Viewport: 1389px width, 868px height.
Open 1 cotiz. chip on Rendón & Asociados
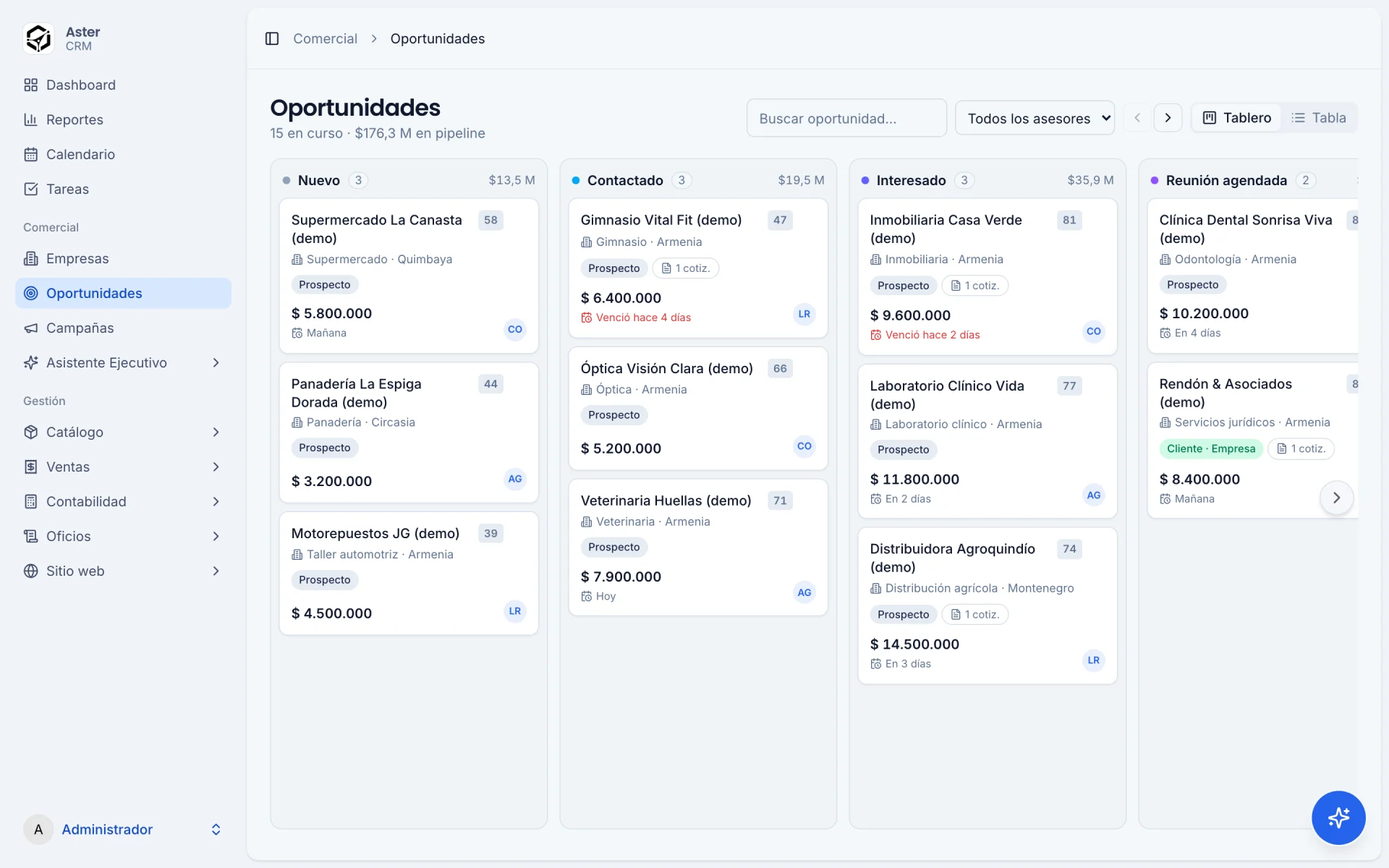click(1301, 448)
